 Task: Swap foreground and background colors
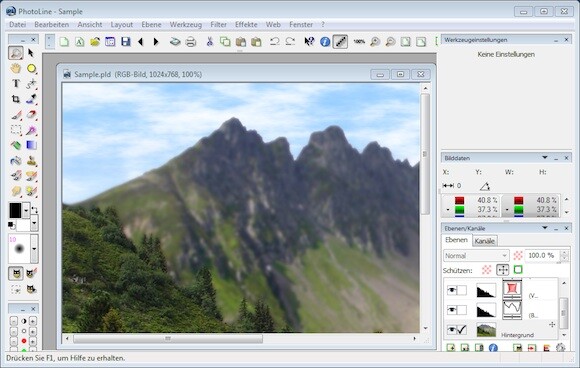(x=34, y=209)
